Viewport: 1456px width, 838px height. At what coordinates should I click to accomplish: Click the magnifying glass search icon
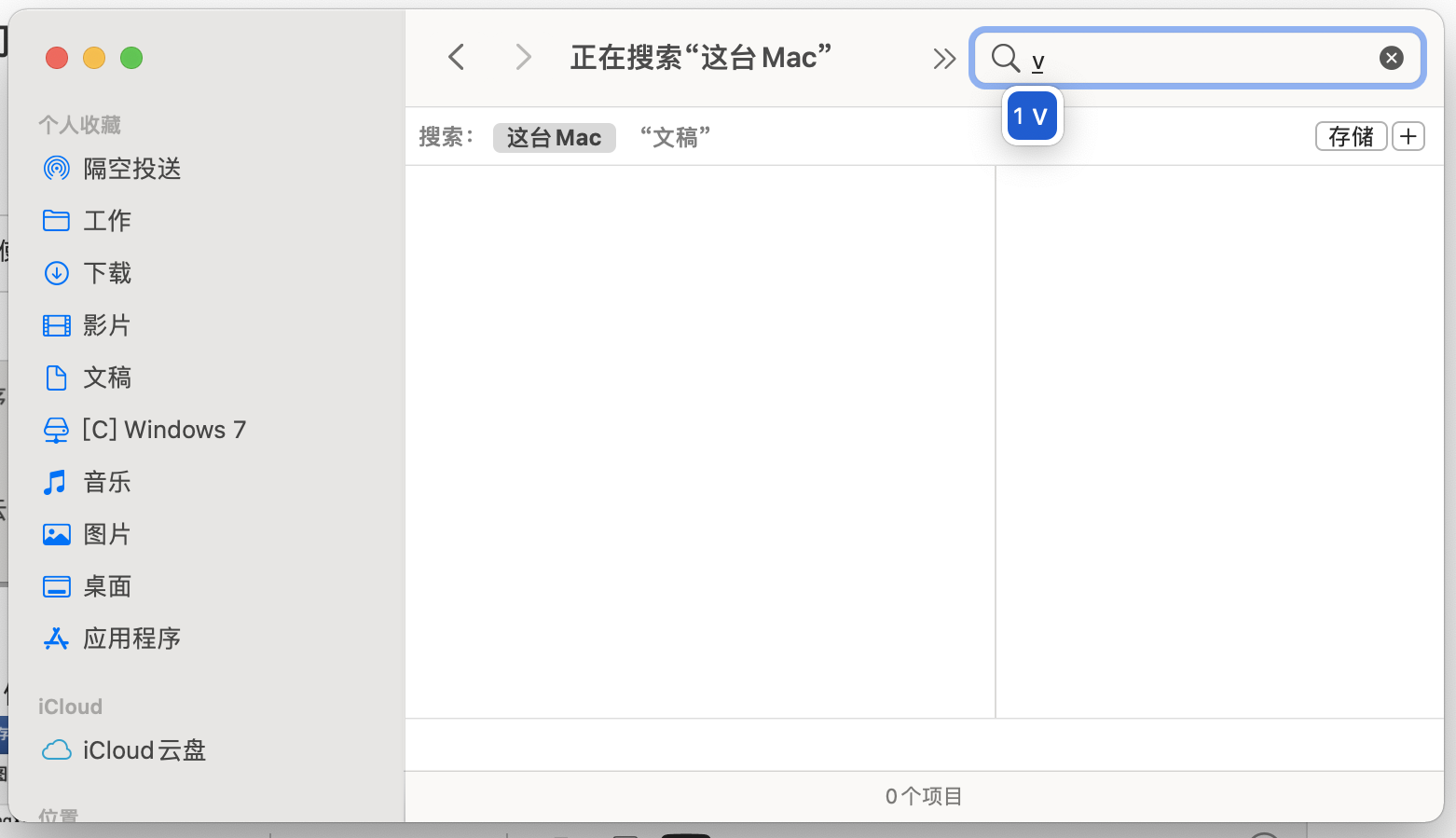coord(1005,58)
